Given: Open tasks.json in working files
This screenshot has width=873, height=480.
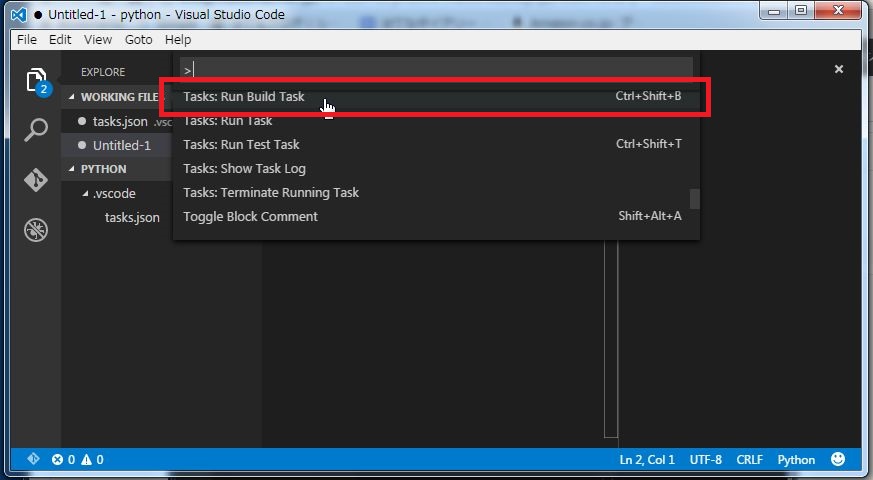Looking at the screenshot, I should [120, 121].
